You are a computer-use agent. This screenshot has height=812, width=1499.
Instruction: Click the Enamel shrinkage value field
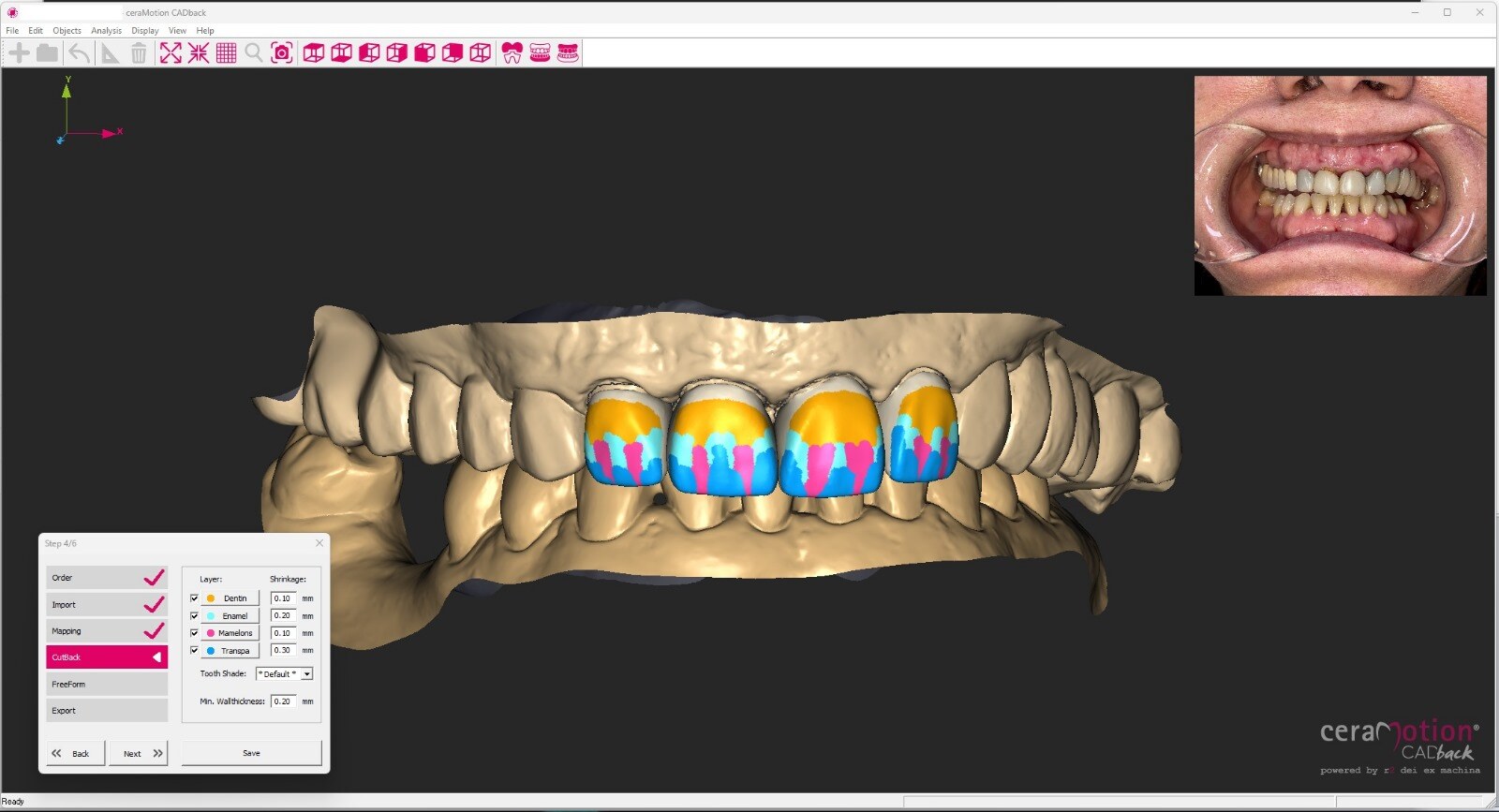click(x=284, y=615)
